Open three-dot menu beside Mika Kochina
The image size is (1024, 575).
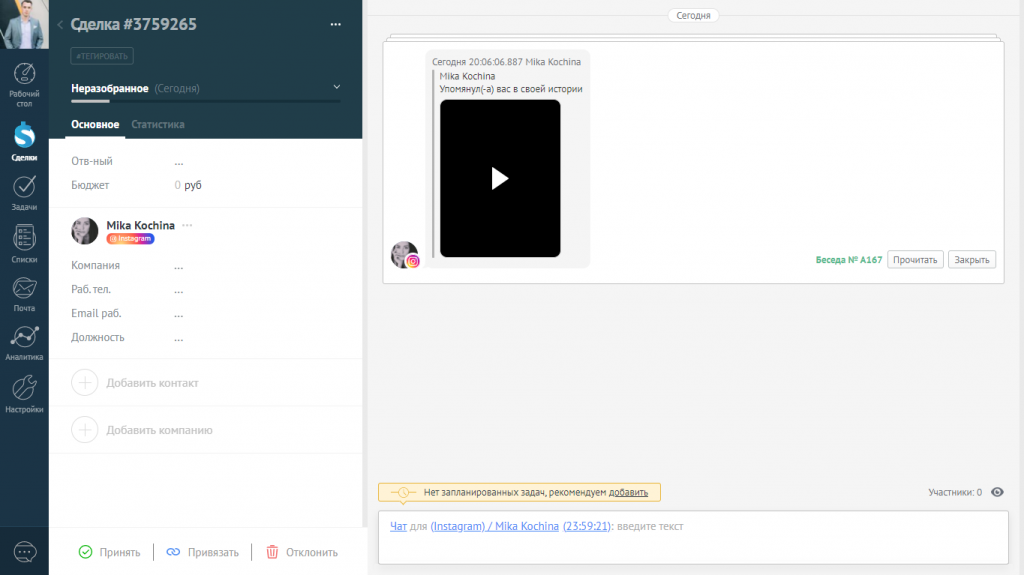point(187,225)
